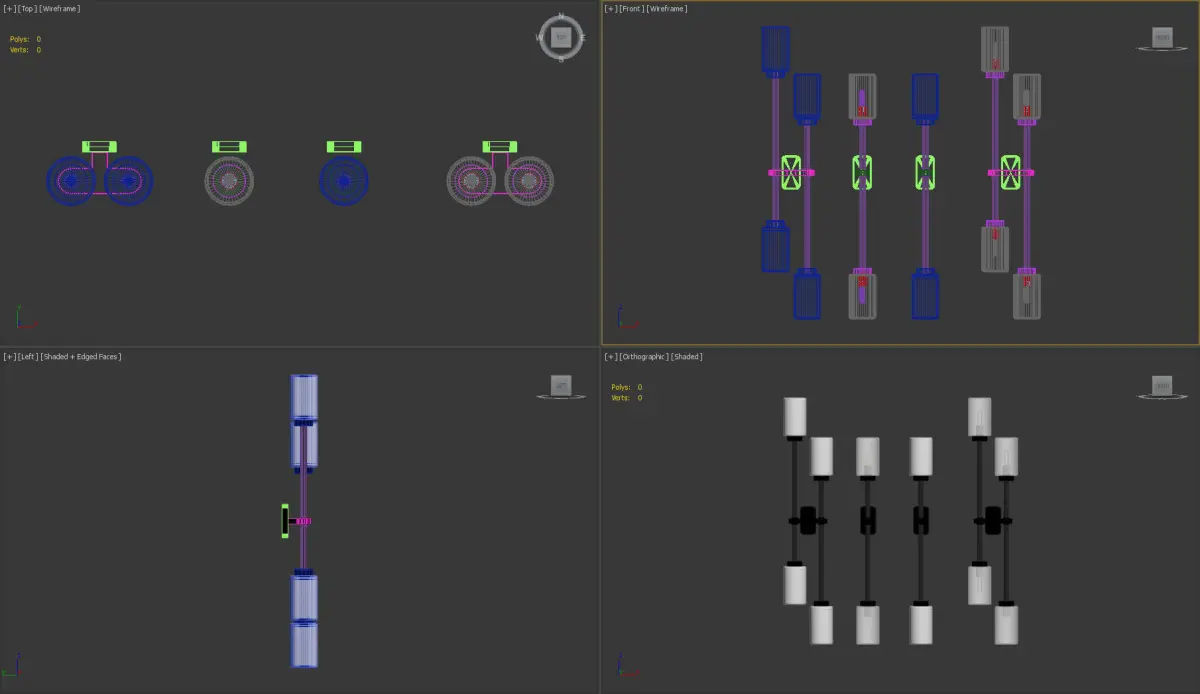Open the [+] menu in Top viewport

click(x=9, y=9)
